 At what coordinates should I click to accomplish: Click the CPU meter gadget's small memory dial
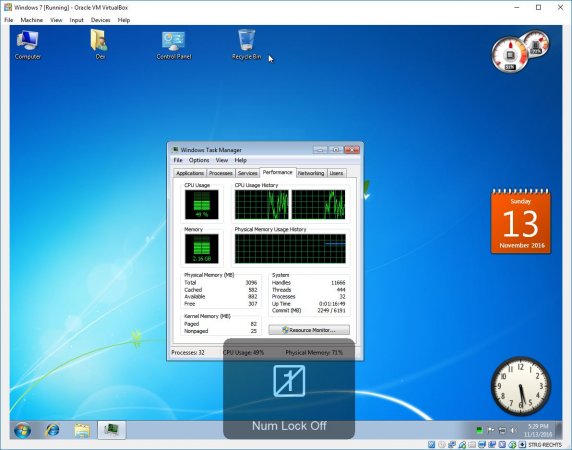point(536,44)
